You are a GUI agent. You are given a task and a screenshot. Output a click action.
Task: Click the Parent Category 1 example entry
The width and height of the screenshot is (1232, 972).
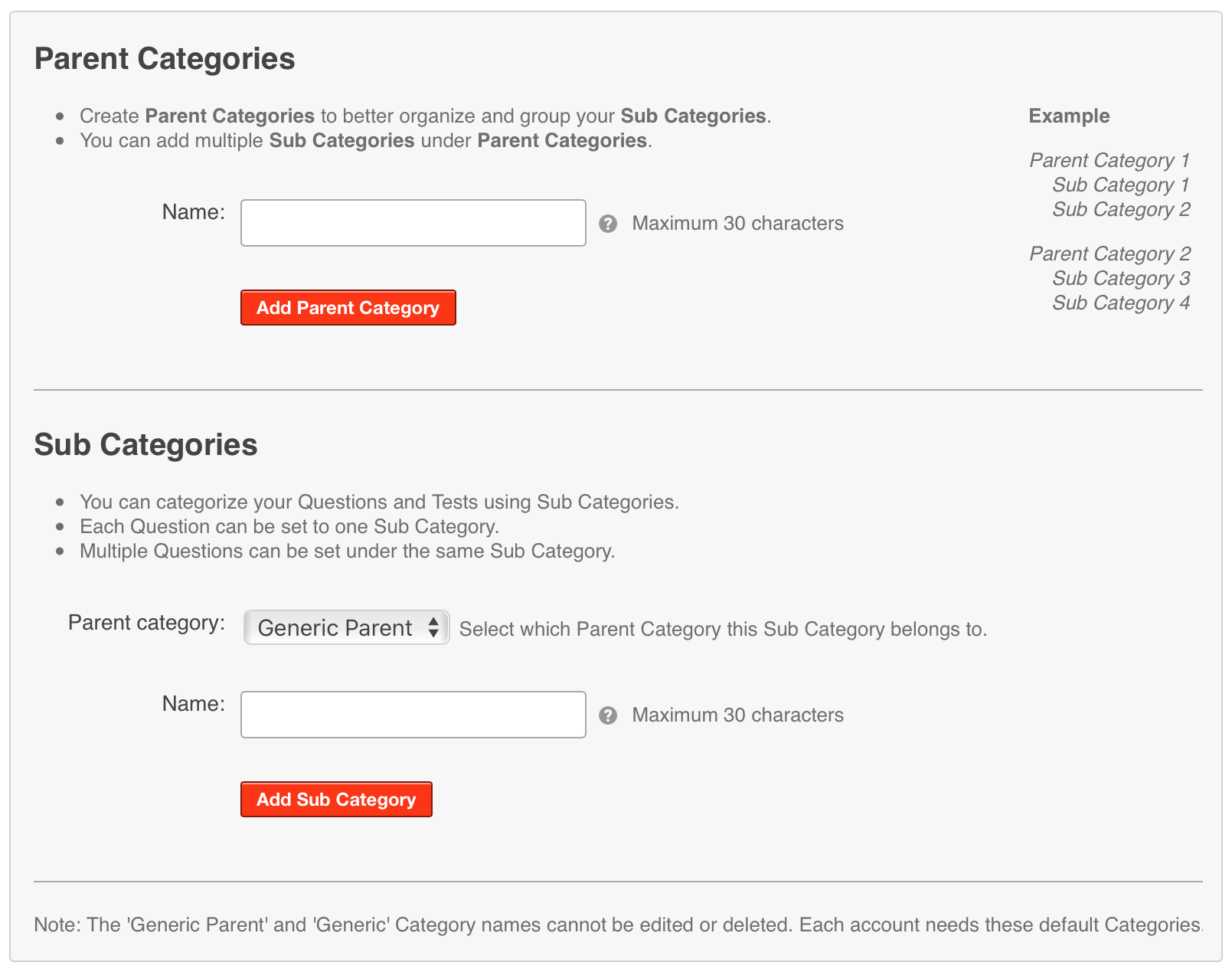[x=1109, y=160]
